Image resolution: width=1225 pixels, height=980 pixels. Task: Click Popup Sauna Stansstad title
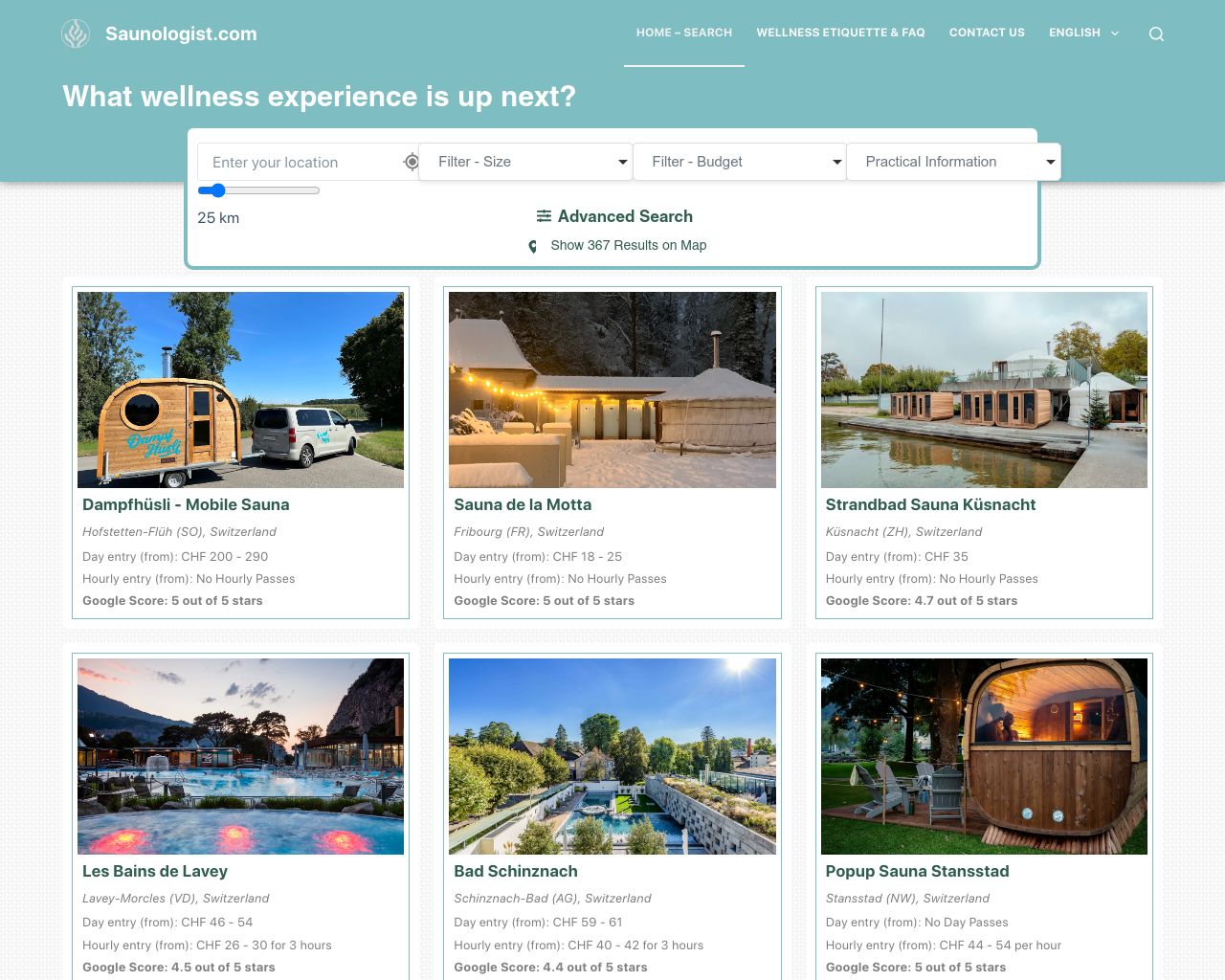[917, 871]
